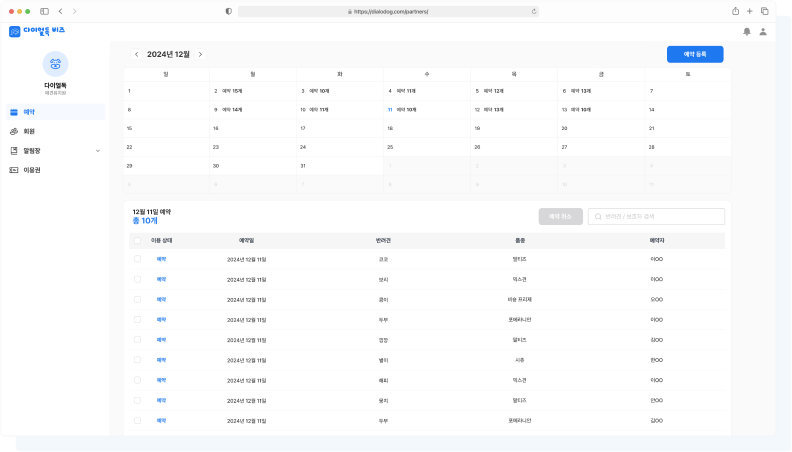Image resolution: width=792 pixels, height=452 pixels.
Task: Open the user account icon
Action: 763,32
